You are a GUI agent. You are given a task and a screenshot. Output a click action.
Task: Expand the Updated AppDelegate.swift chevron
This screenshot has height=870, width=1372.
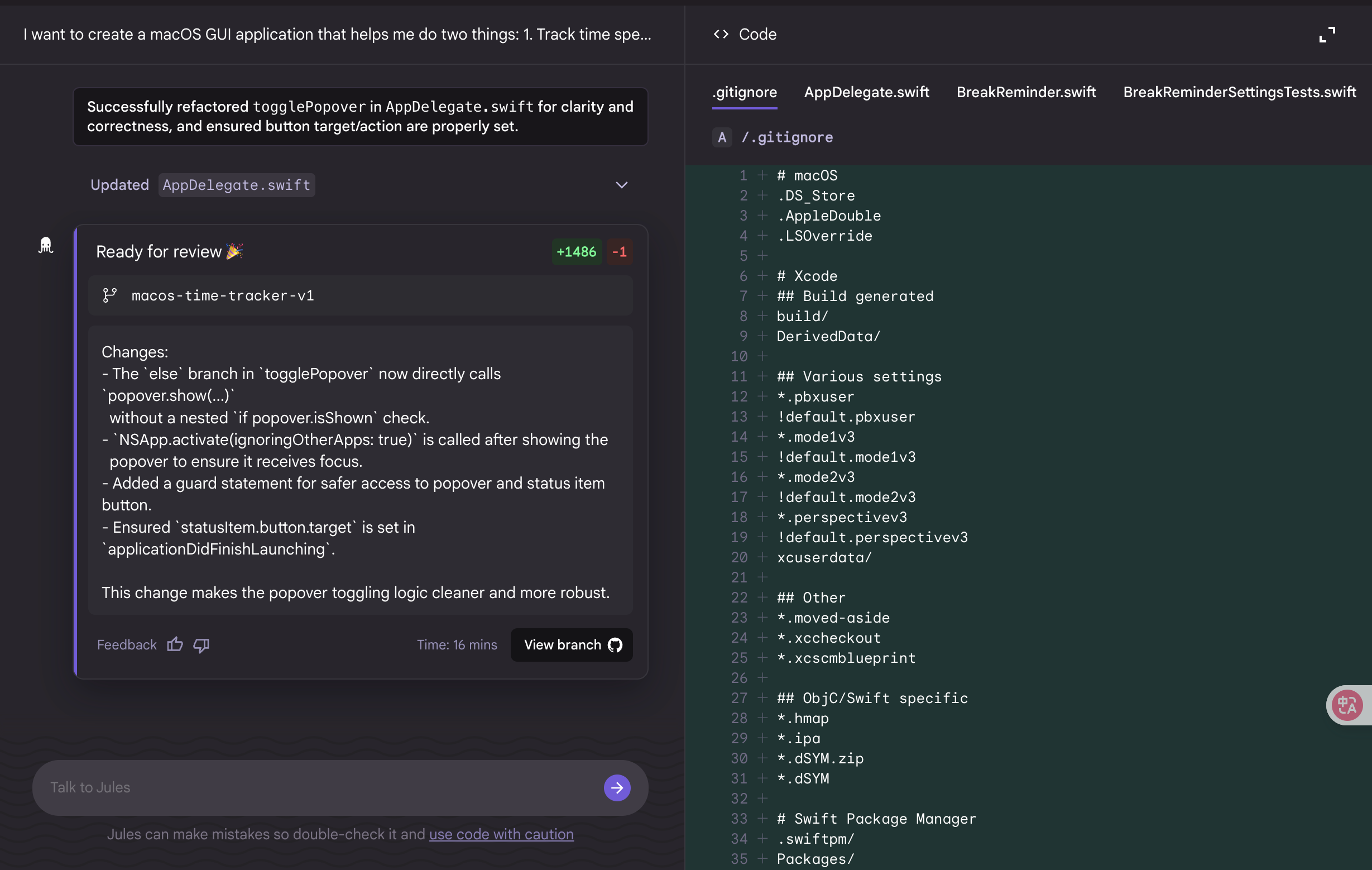tap(622, 185)
